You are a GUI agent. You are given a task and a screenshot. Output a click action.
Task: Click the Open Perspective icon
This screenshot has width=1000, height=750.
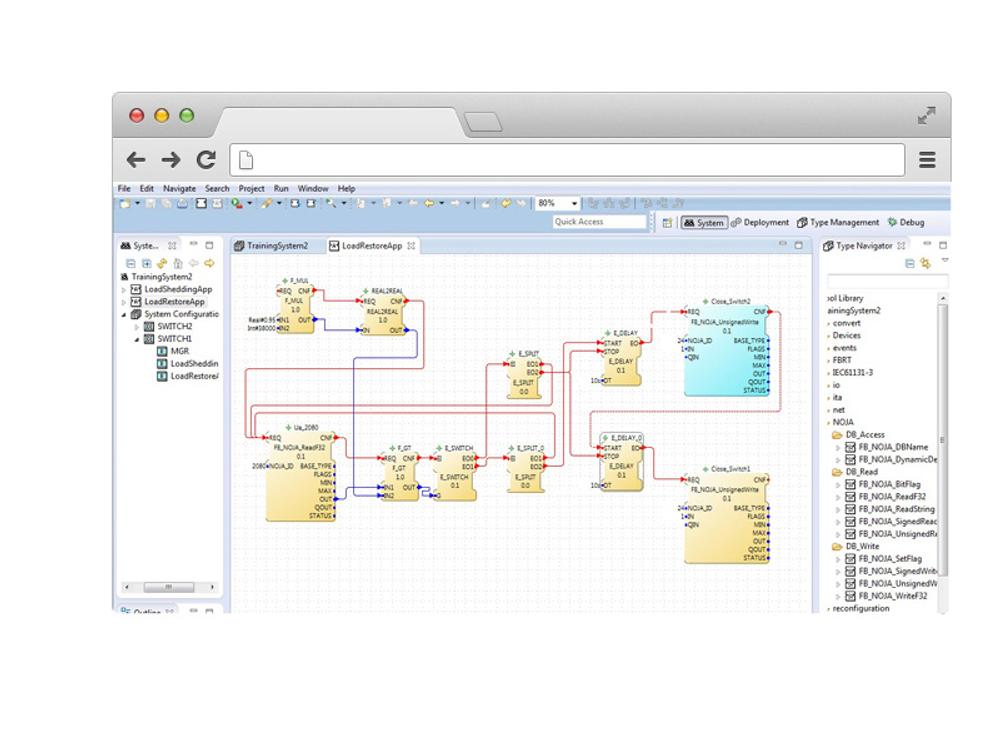coord(667,223)
